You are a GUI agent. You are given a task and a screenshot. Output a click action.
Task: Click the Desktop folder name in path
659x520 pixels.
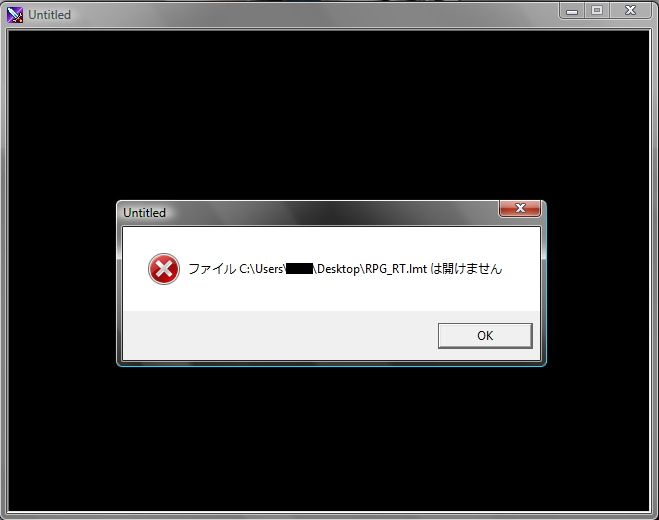(338, 269)
